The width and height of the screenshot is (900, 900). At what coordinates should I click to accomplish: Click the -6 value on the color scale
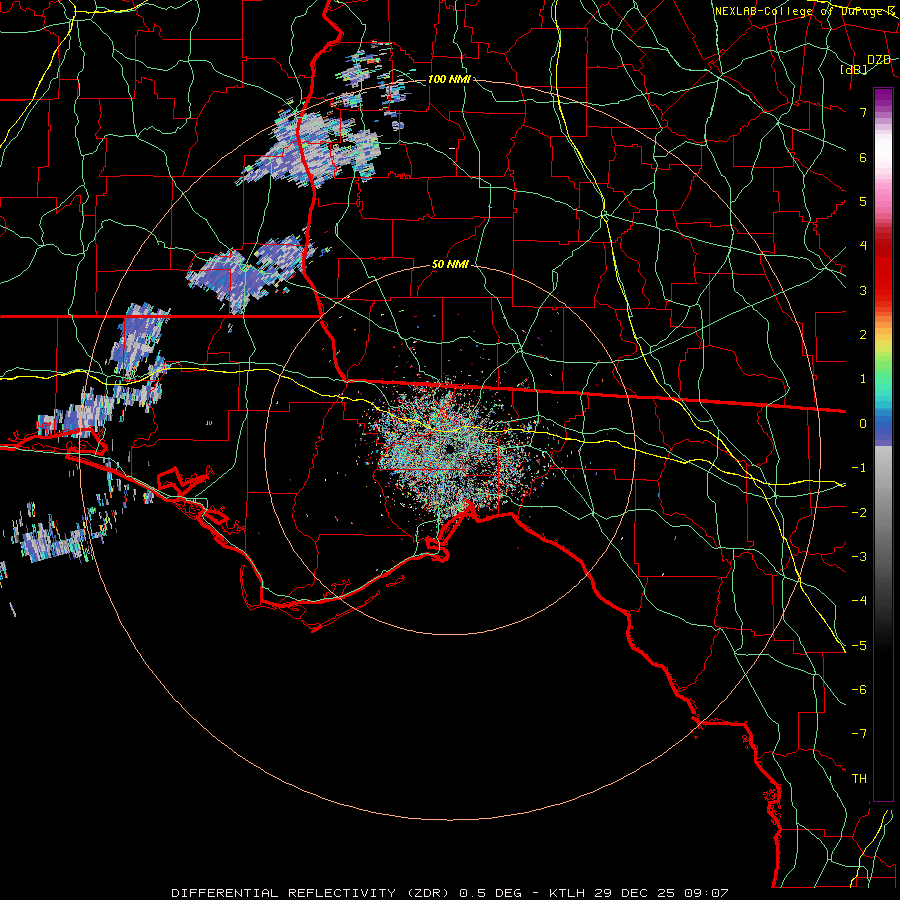859,690
